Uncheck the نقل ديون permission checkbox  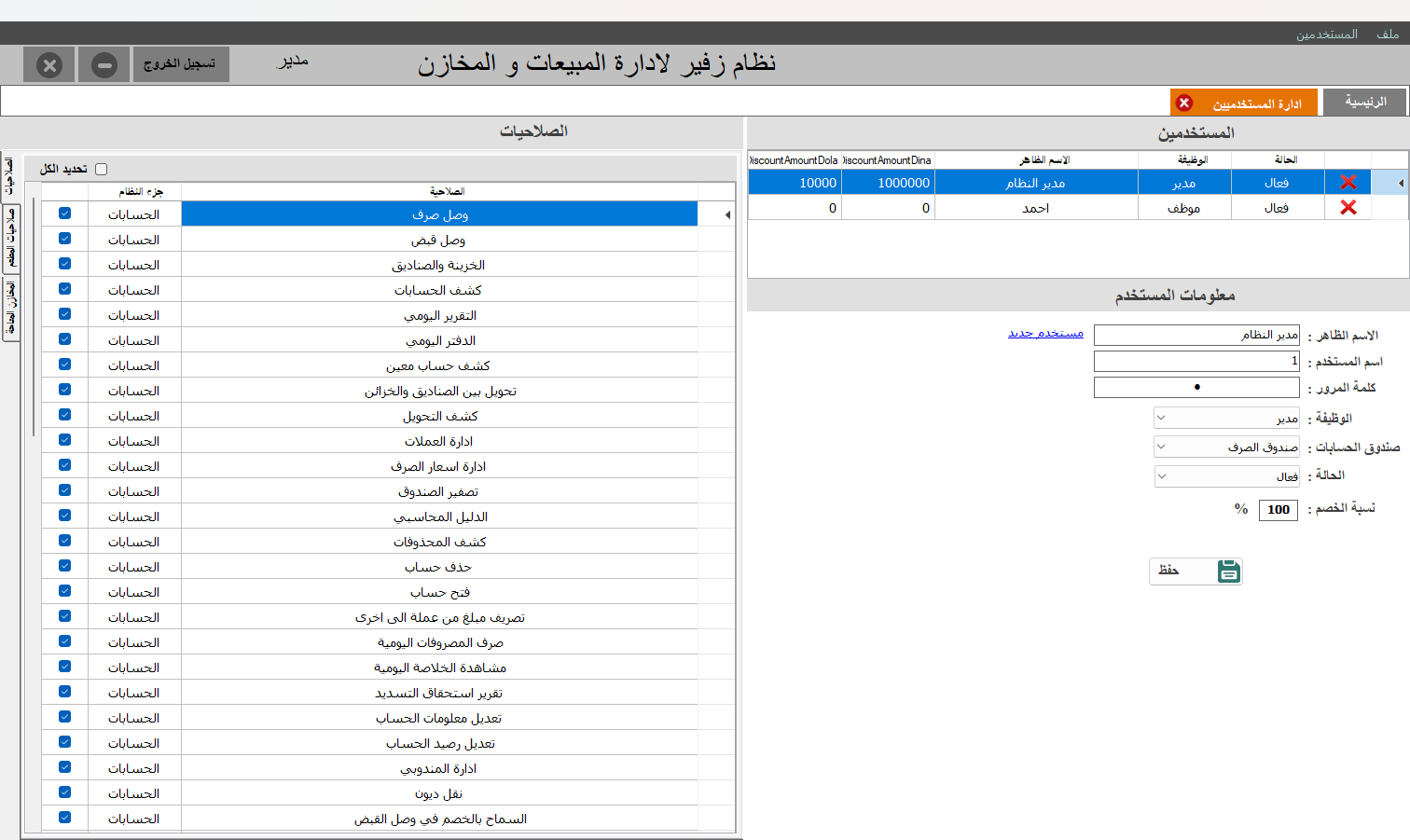[x=64, y=792]
